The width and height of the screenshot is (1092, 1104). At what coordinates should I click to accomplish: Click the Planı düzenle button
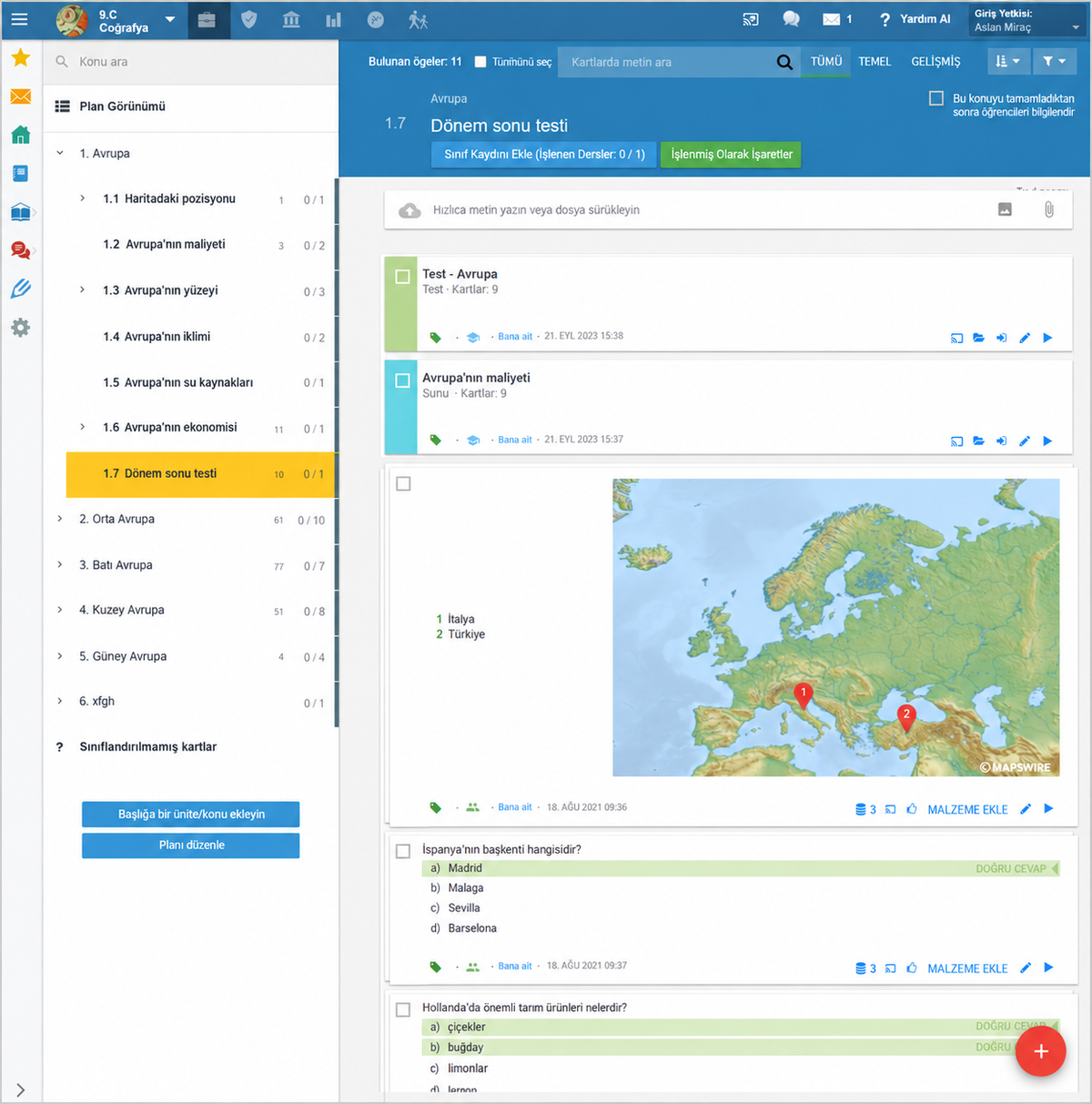[x=191, y=846]
